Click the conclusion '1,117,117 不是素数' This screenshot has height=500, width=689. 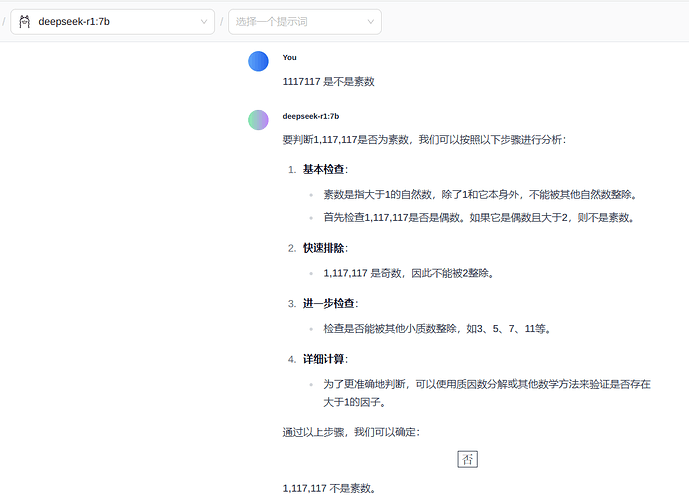[x=329, y=489]
